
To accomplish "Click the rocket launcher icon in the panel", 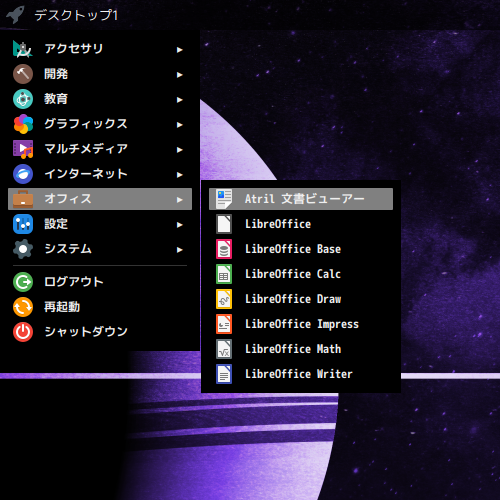I will click(15, 15).
